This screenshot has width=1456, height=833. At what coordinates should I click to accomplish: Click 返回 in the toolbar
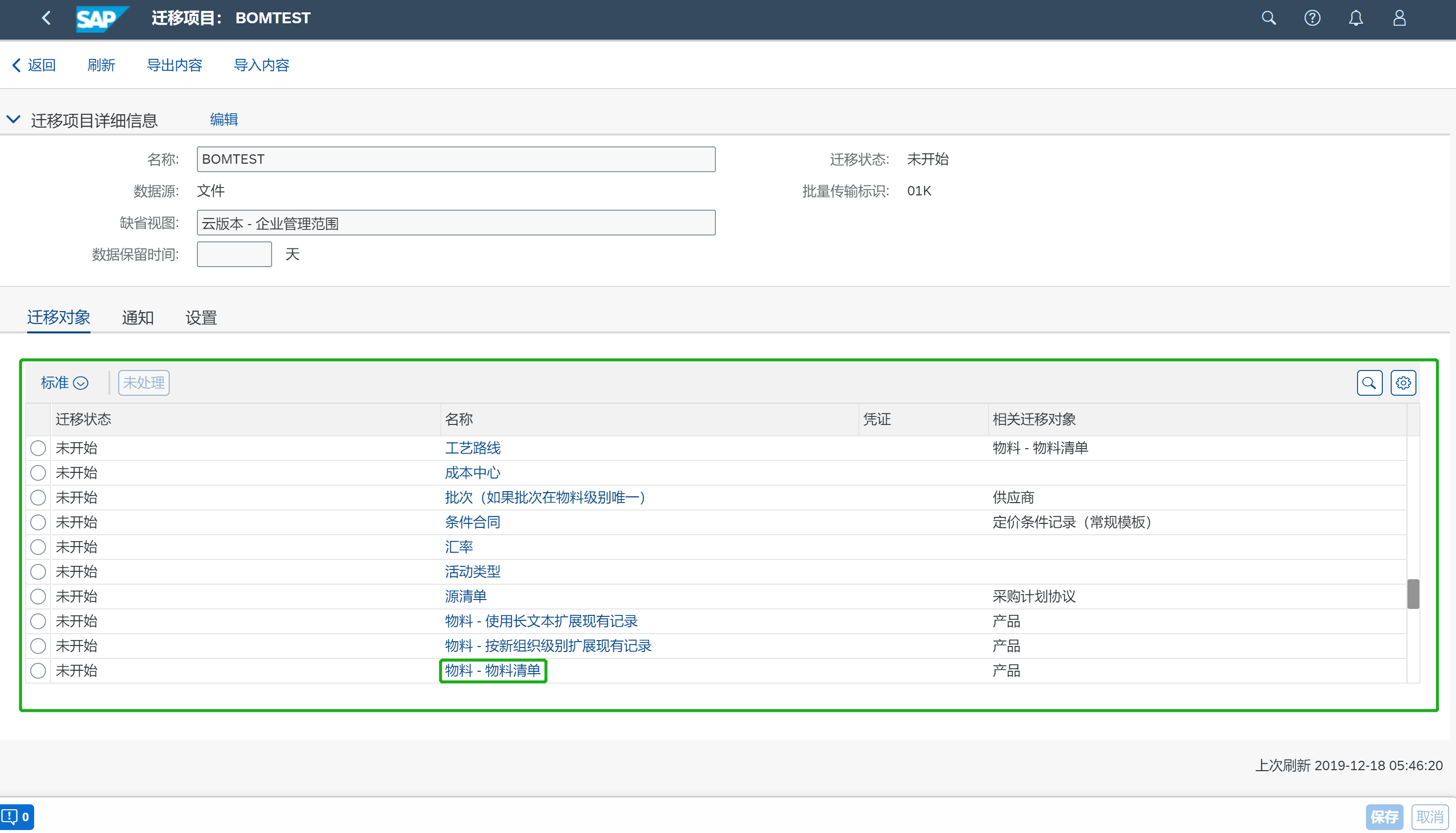coord(34,65)
